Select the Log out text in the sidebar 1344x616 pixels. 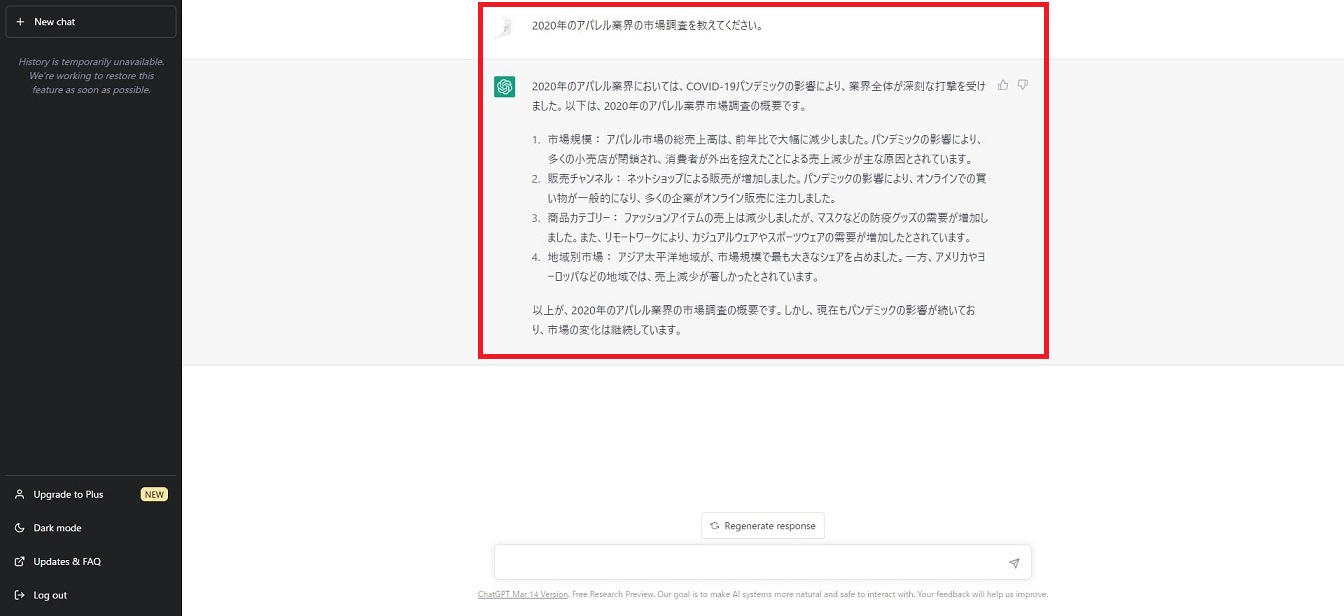(50, 595)
